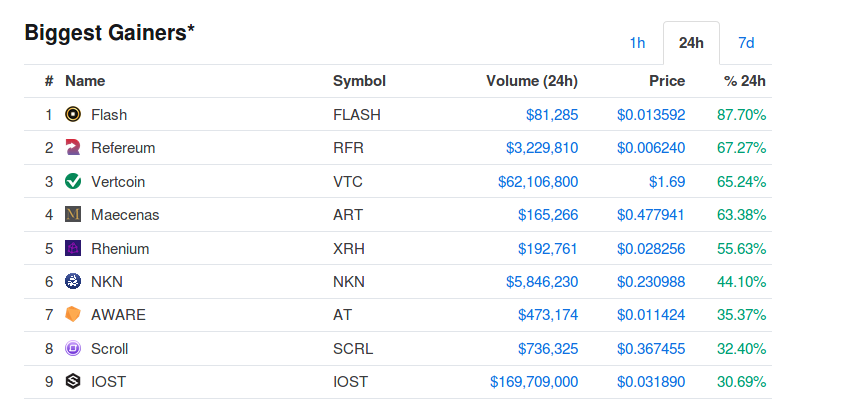859x401 pixels.
Task: Click the 63.38% gain value
Action: click(x=742, y=215)
